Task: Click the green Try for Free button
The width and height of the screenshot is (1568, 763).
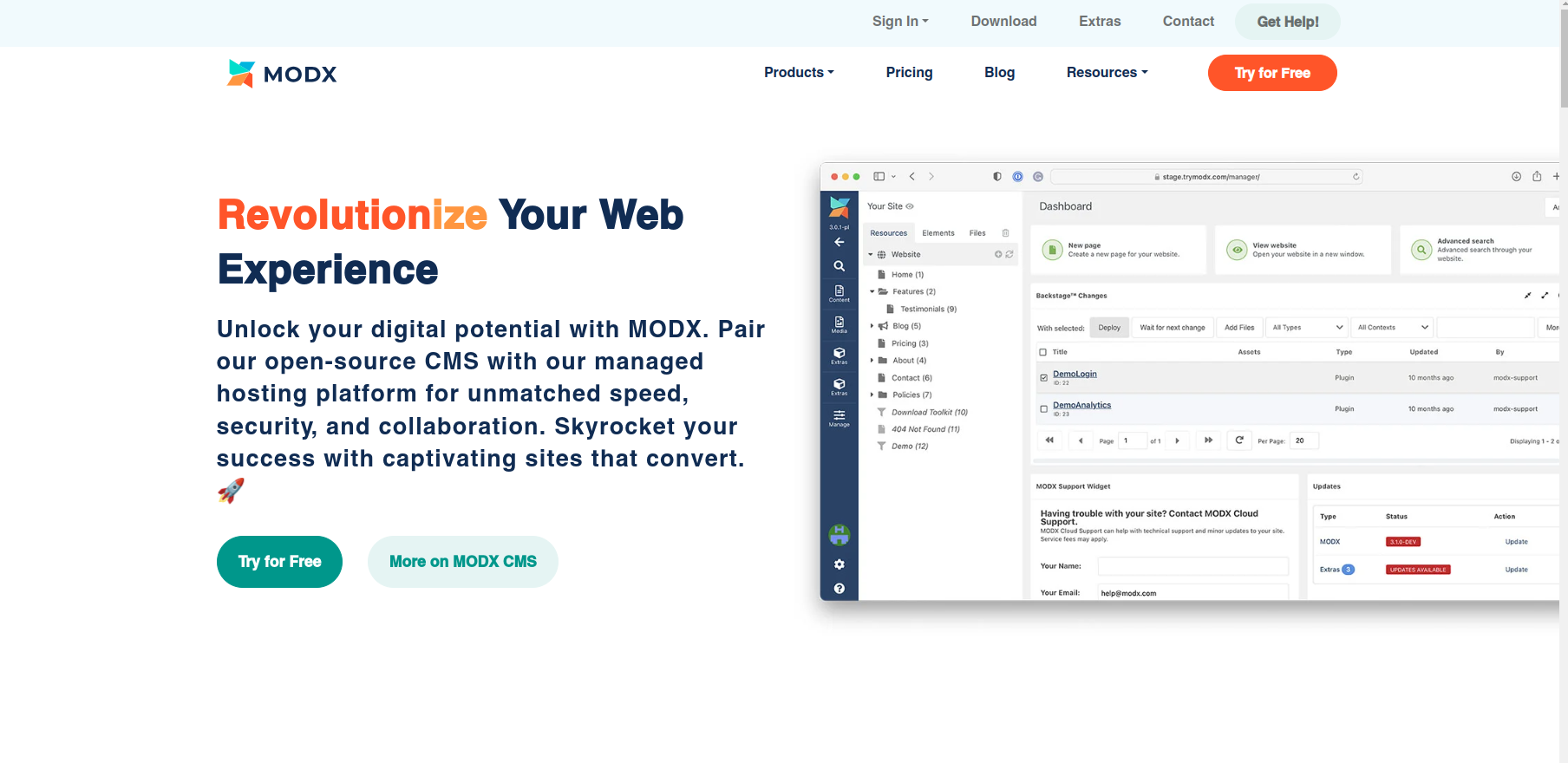Action: click(279, 562)
